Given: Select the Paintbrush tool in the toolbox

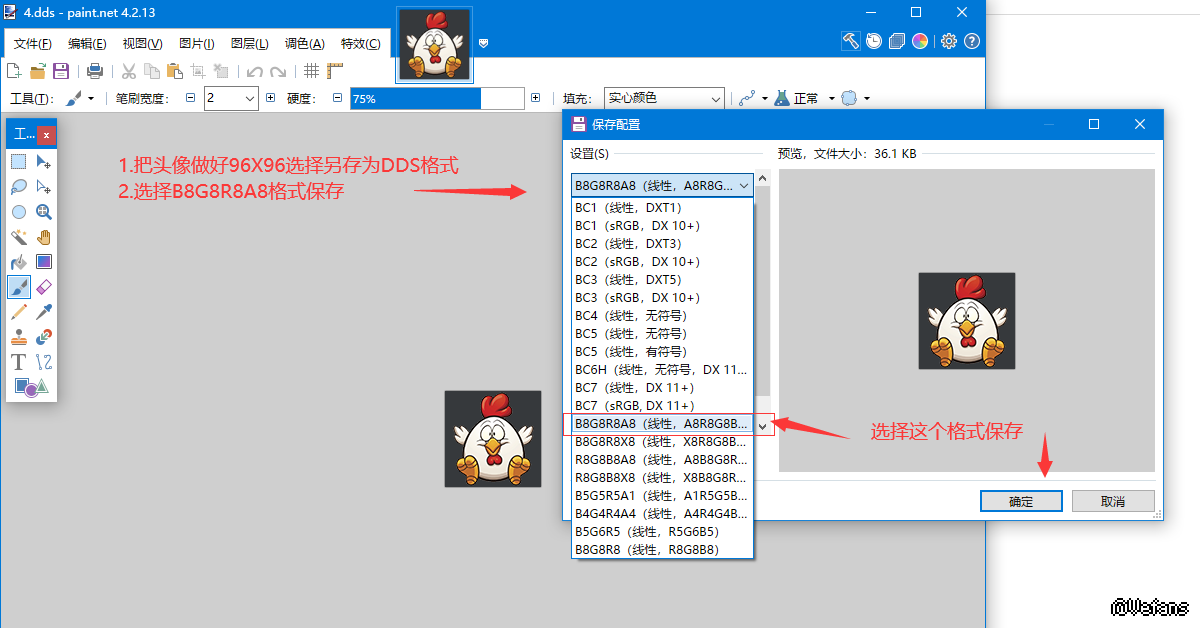Looking at the screenshot, I should pyautogui.click(x=19, y=287).
